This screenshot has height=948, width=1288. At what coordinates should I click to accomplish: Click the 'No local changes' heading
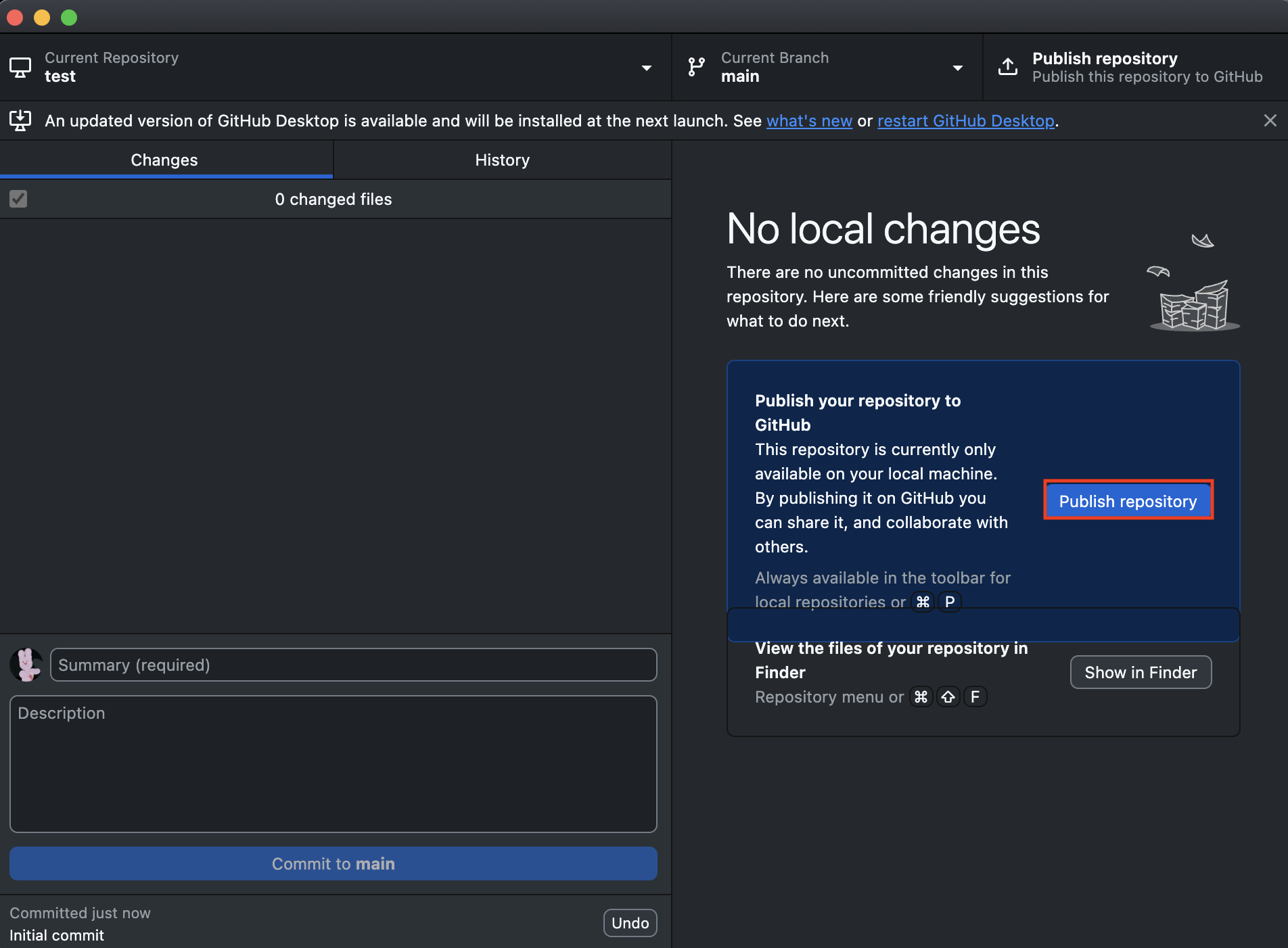(883, 229)
